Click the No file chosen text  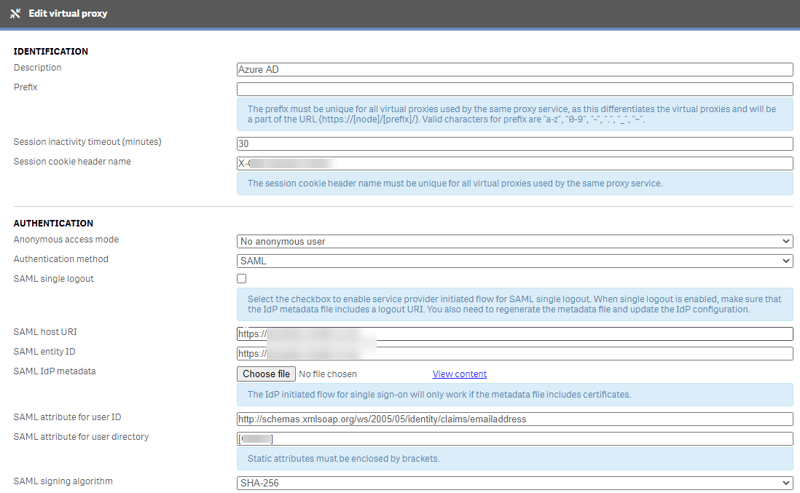pos(328,374)
